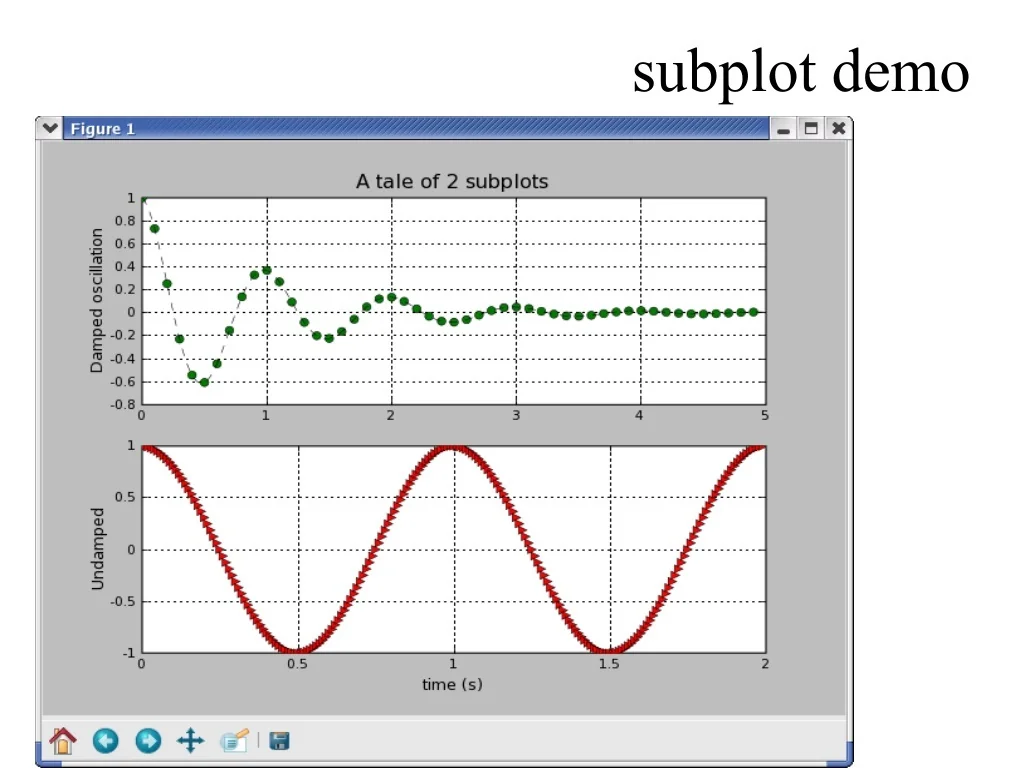Click the Save figure floppy disk icon
This screenshot has width=1024, height=768.
(x=280, y=741)
